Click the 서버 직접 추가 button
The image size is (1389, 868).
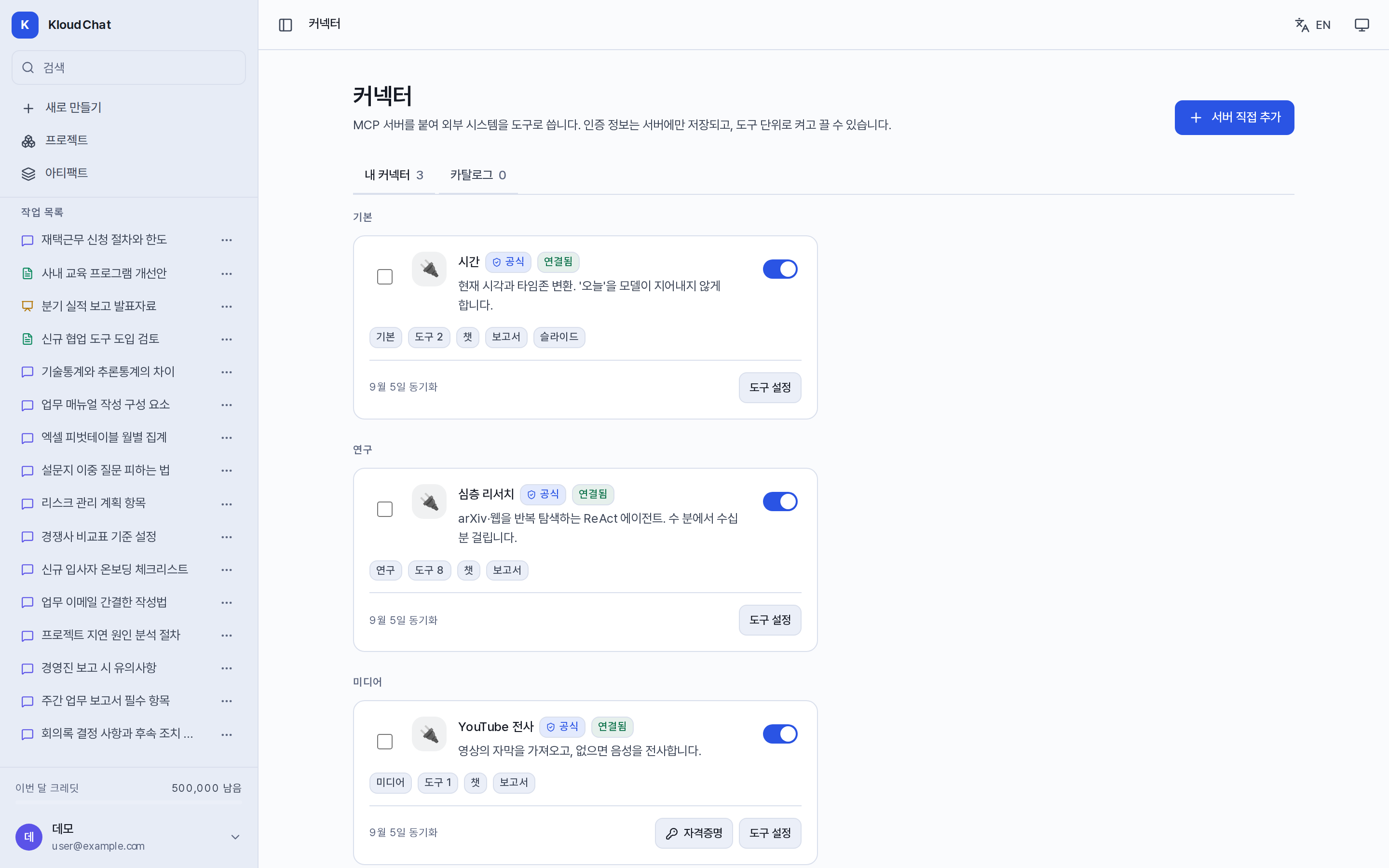(x=1234, y=118)
